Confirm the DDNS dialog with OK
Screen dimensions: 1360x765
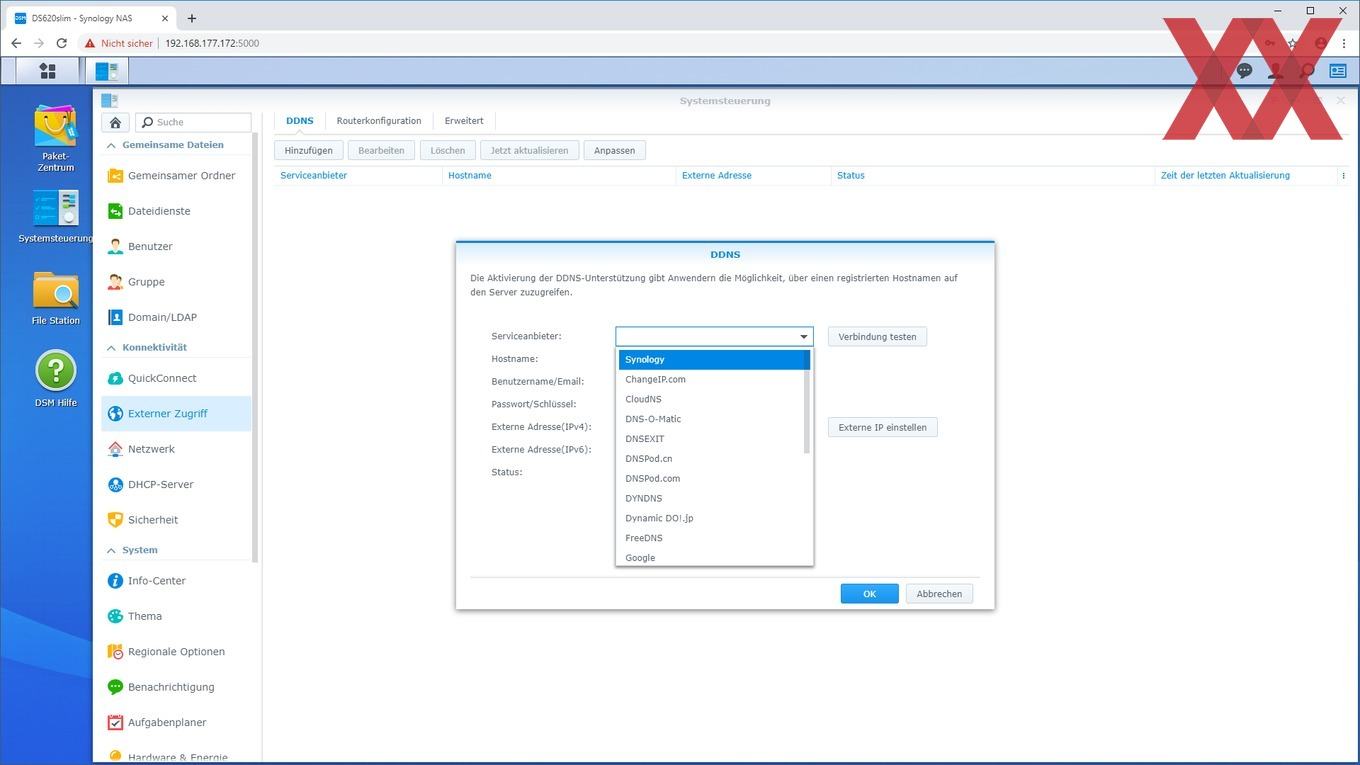coord(870,594)
